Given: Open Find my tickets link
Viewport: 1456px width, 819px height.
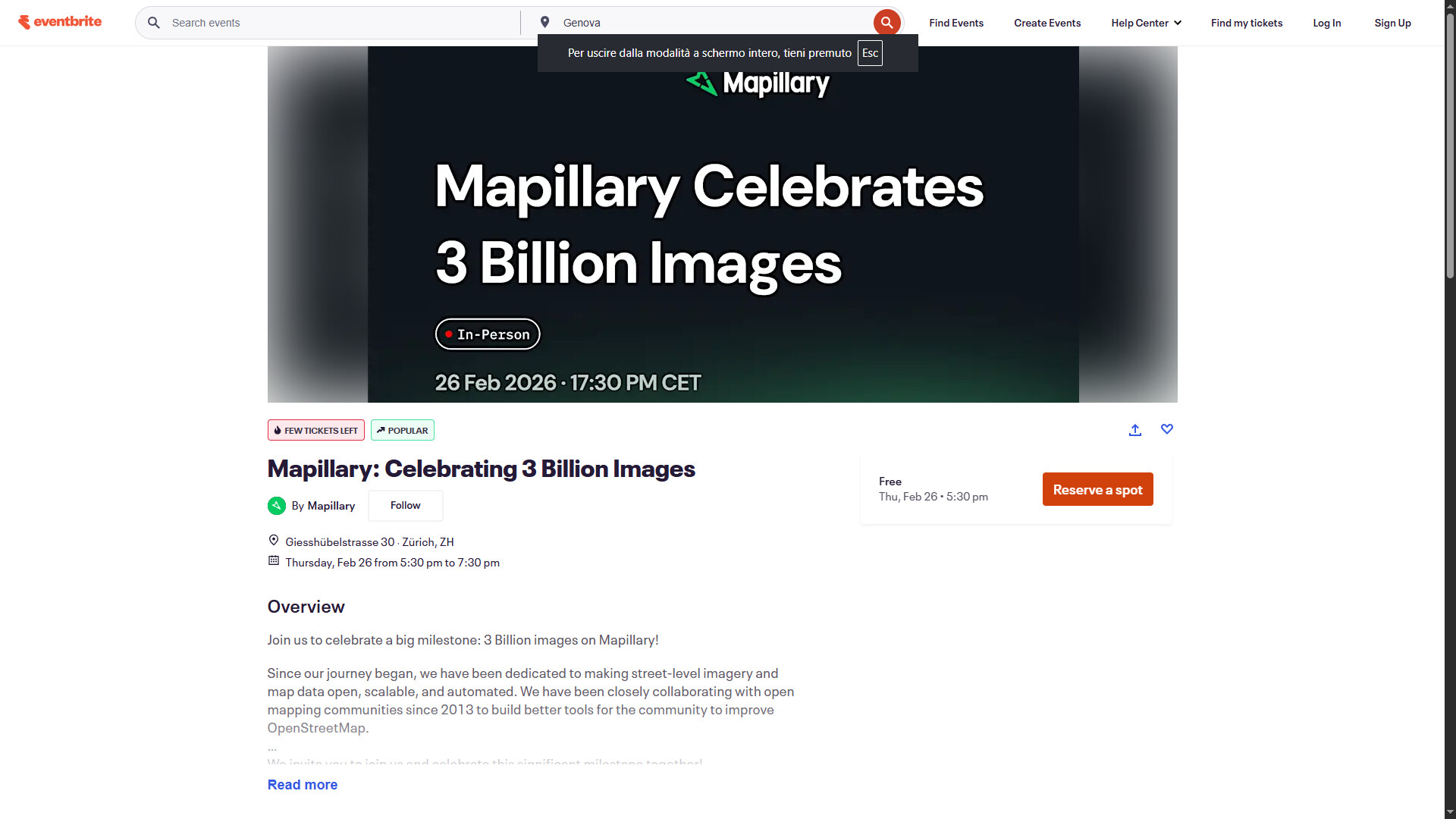Looking at the screenshot, I should [x=1246, y=23].
